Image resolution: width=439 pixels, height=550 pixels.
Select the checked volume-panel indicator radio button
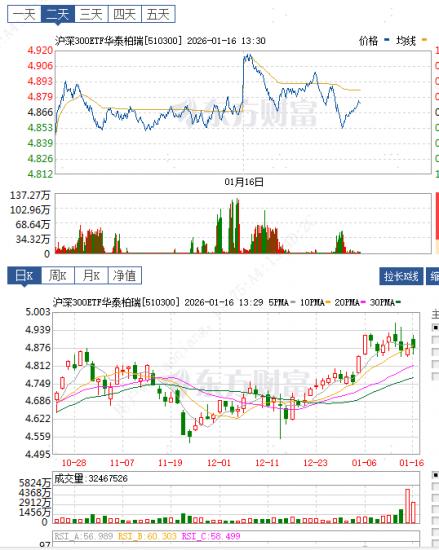tap(435, 475)
